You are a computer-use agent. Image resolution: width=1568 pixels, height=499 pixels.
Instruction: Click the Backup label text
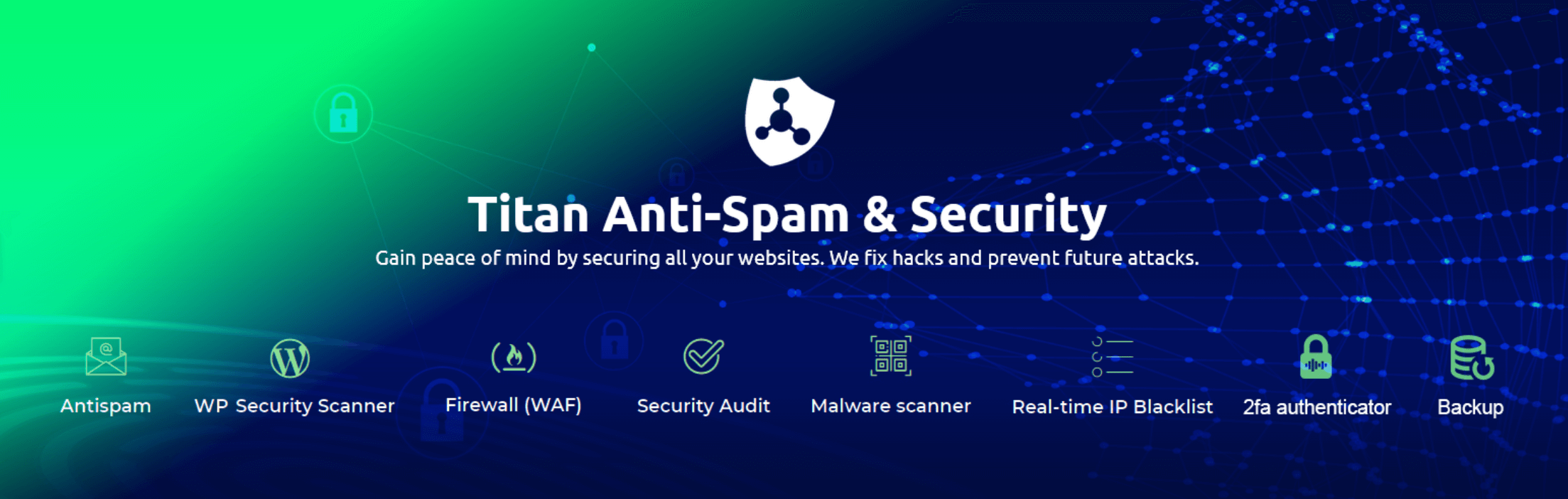tap(1471, 407)
